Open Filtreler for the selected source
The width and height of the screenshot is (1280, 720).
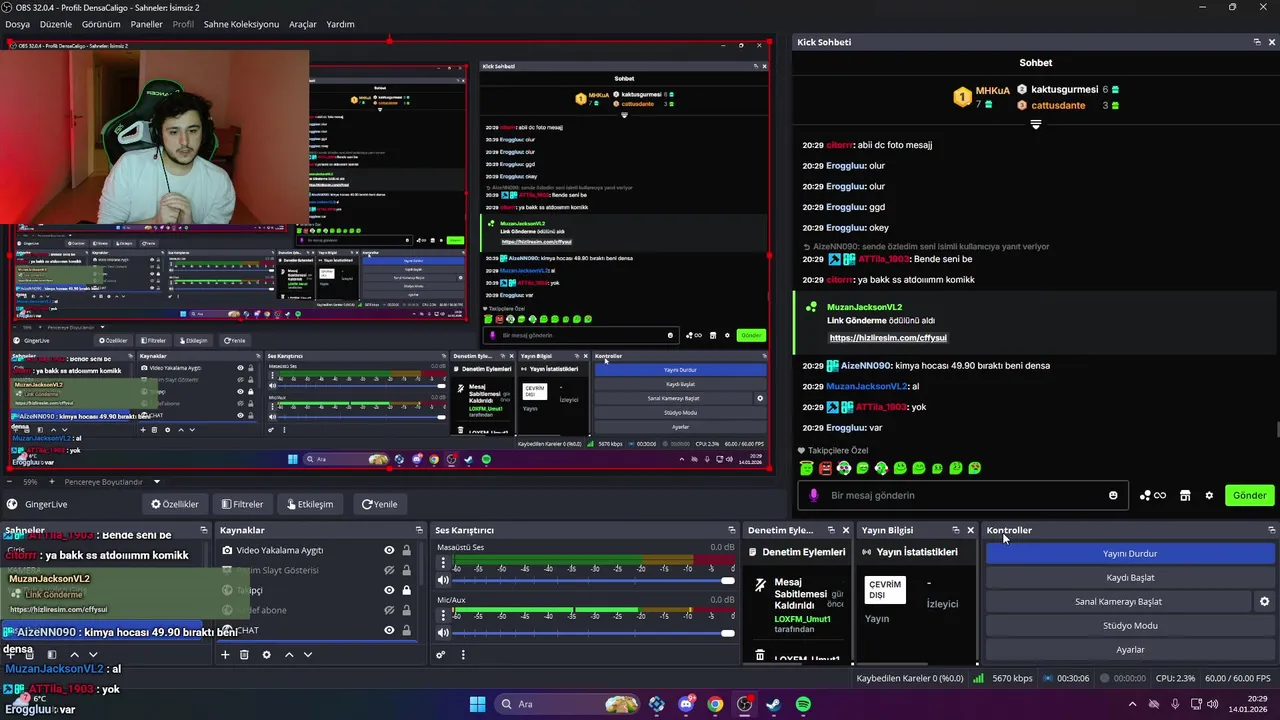pyautogui.click(x=243, y=504)
